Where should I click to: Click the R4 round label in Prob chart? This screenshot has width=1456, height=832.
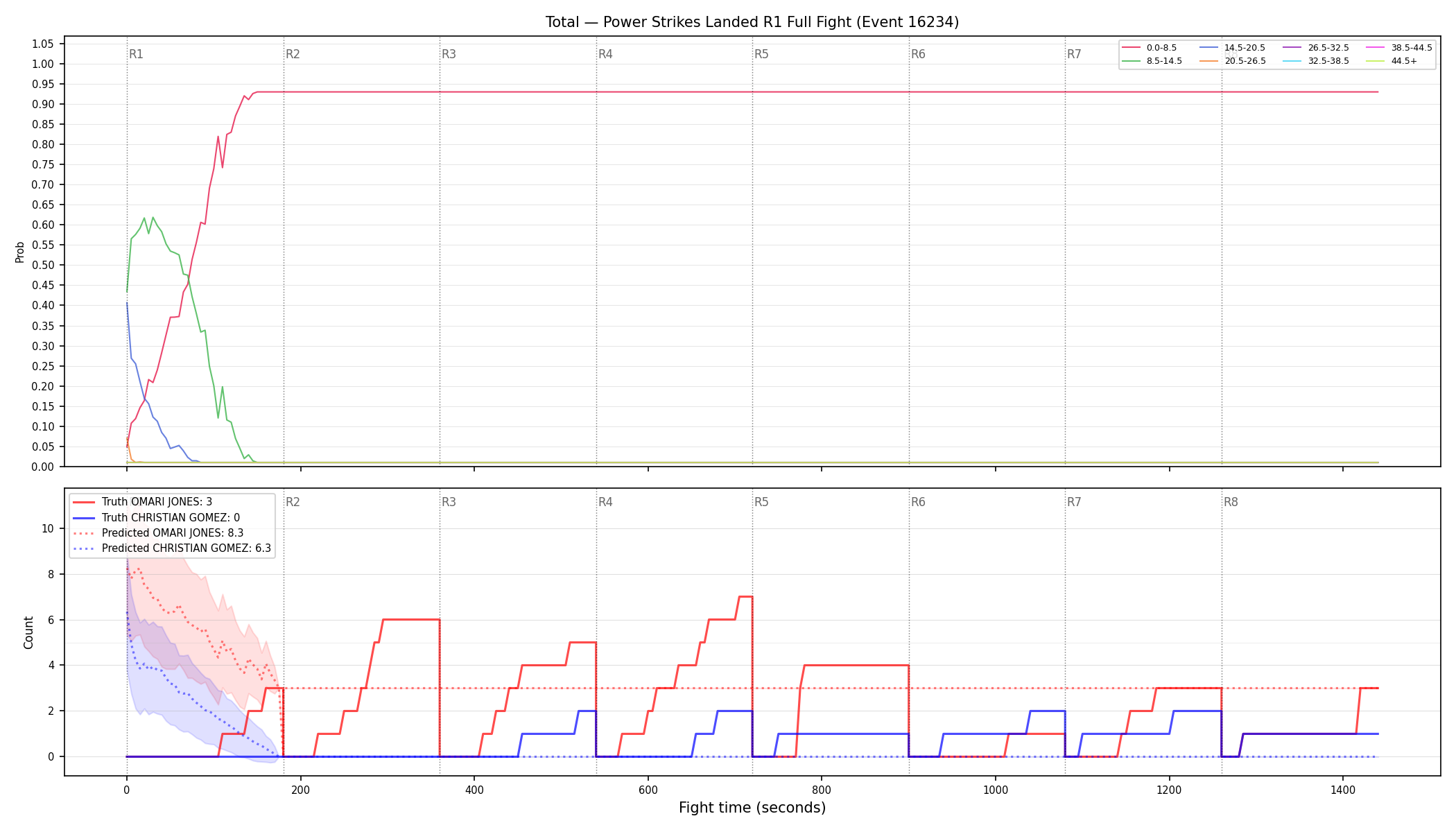click(605, 54)
